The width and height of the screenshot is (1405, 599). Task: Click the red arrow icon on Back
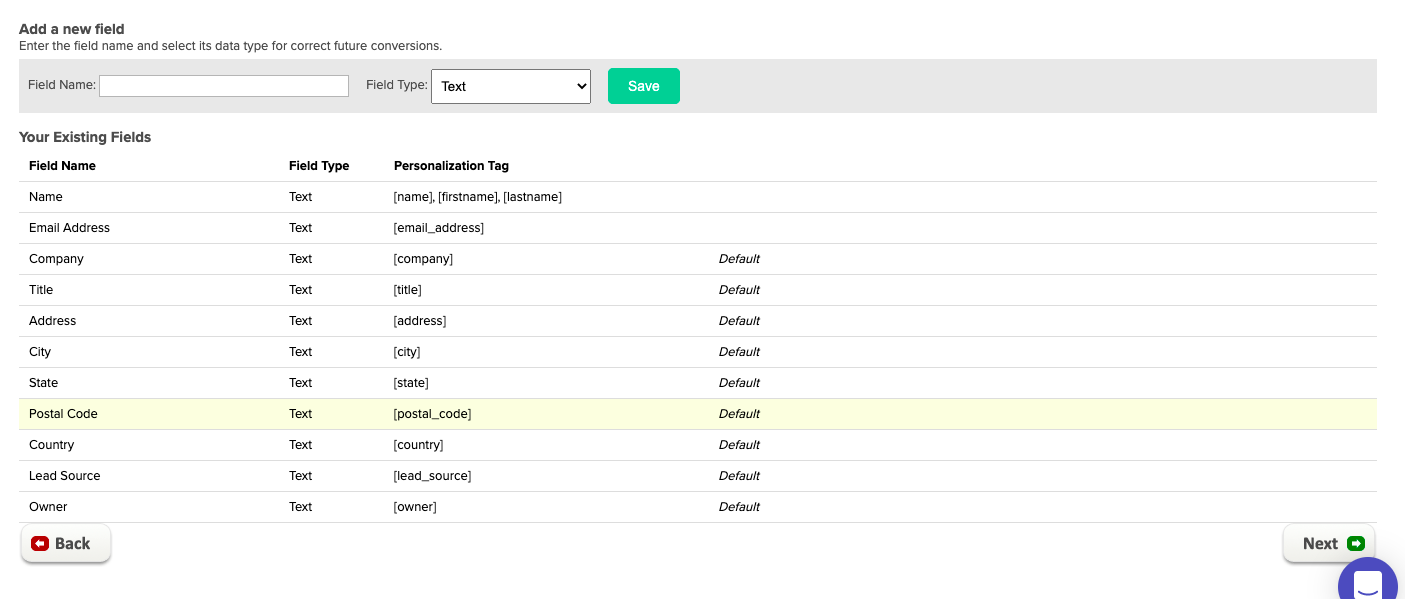(x=40, y=544)
